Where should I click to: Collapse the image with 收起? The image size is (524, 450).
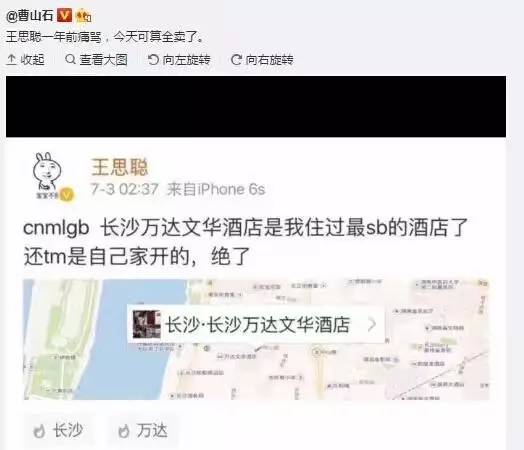point(25,60)
